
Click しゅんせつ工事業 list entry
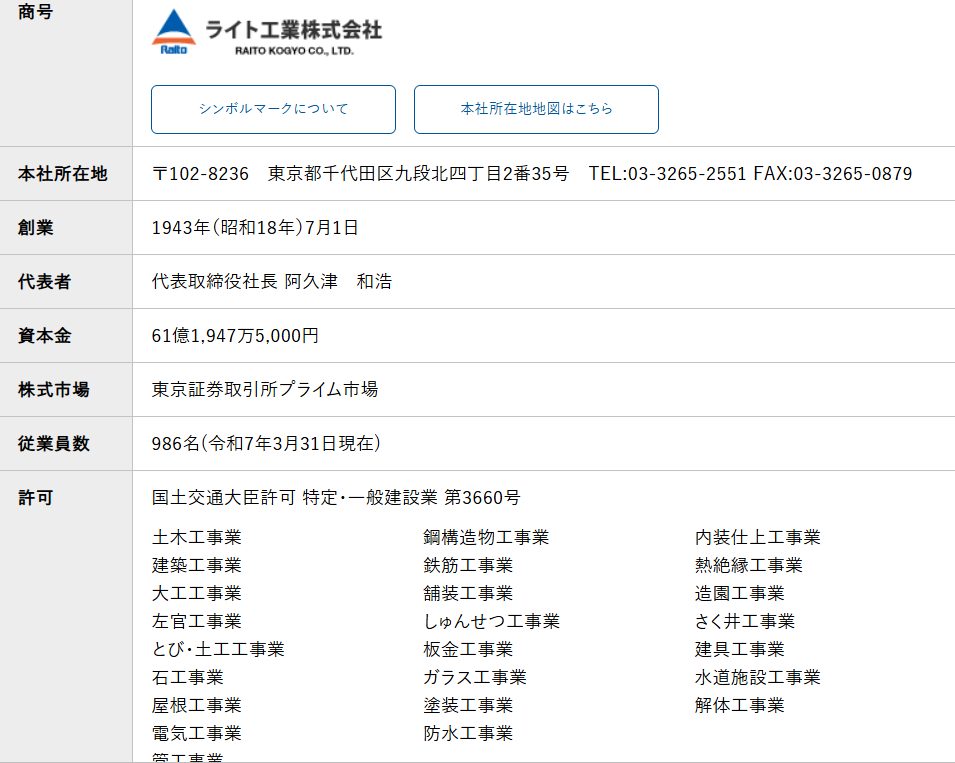pyautogui.click(x=491, y=622)
